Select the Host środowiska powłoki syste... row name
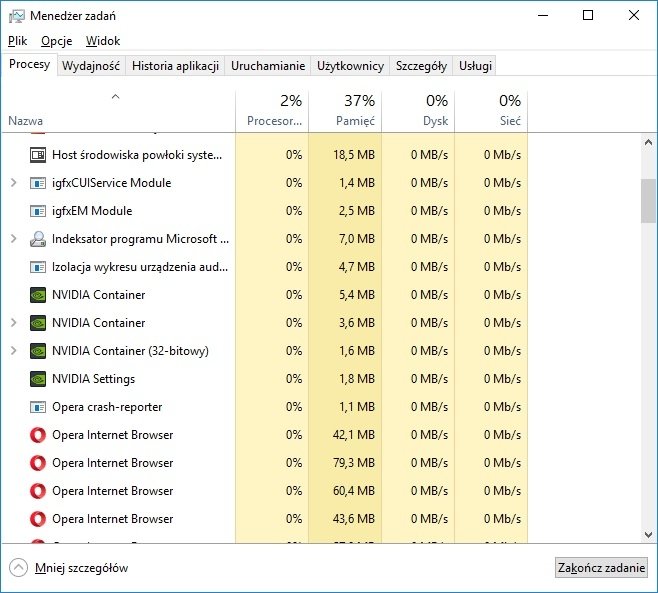Screen dimensions: 658x593 point(137,155)
